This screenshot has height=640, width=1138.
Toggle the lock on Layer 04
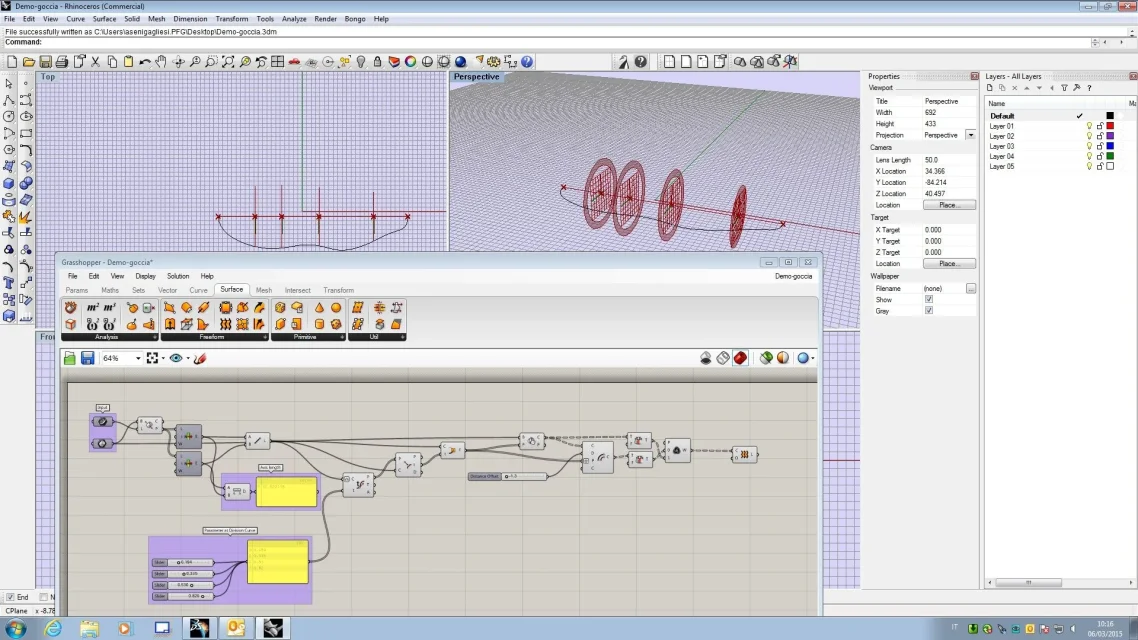point(1100,156)
